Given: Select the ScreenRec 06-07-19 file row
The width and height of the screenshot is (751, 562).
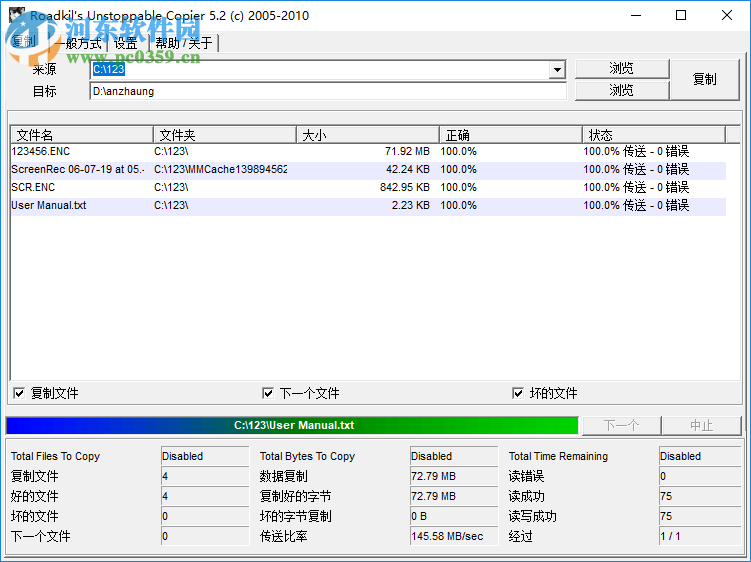Looking at the screenshot, I should pos(368,170).
